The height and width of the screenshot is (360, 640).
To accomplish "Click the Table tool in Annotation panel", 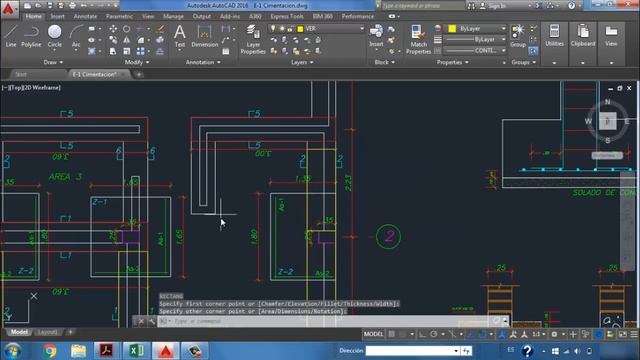I will [226, 51].
